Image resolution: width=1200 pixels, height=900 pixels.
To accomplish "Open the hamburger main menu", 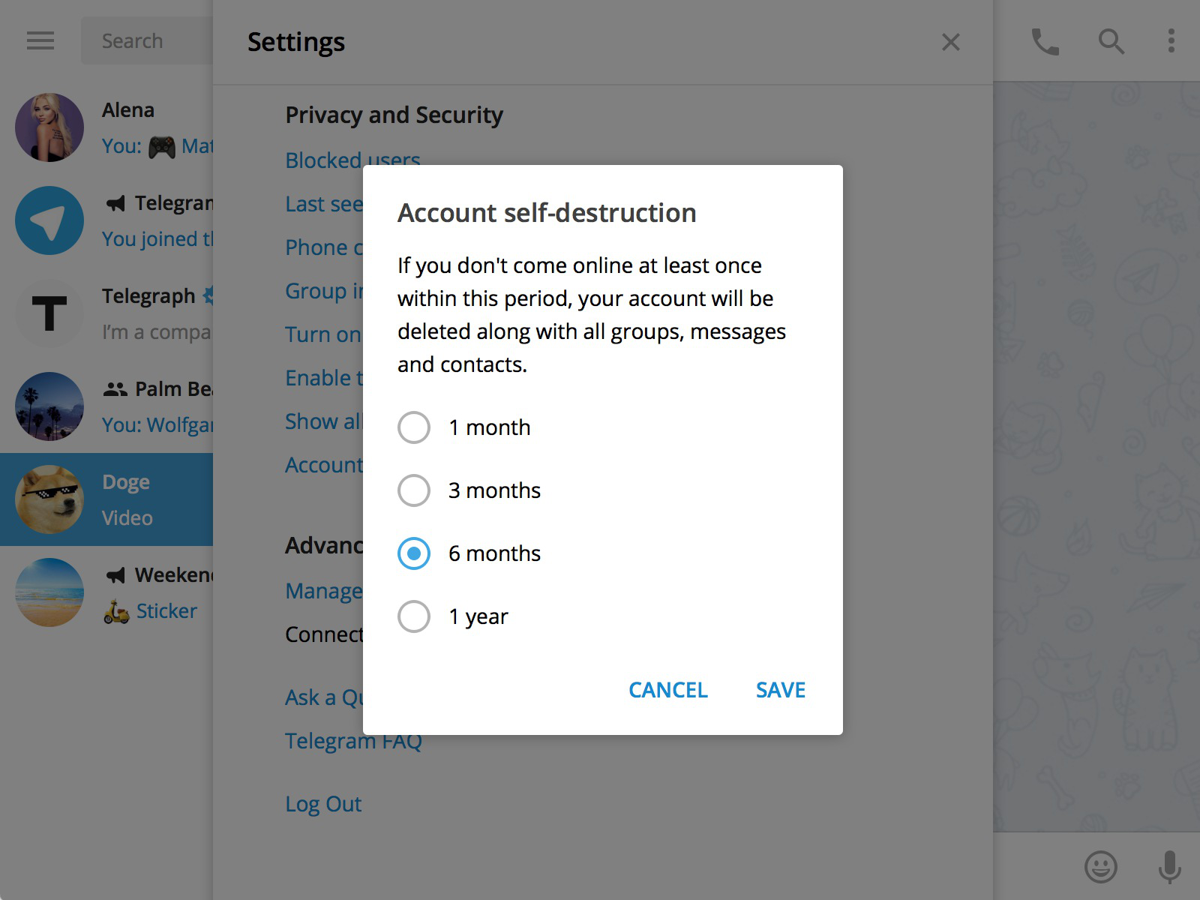I will pos(41,41).
